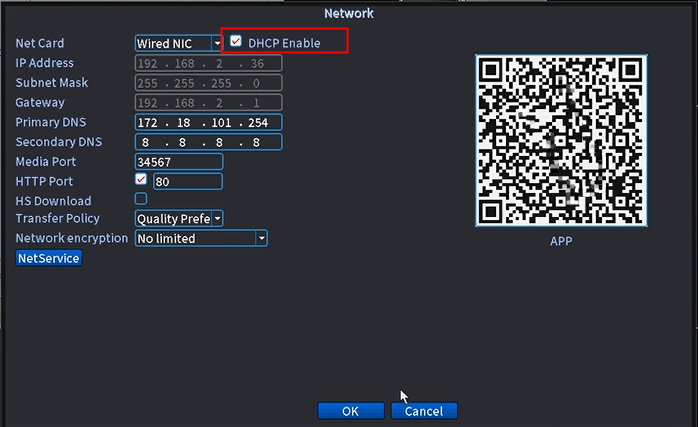
Task: Click the Network encryption label
Action: pos(72,238)
